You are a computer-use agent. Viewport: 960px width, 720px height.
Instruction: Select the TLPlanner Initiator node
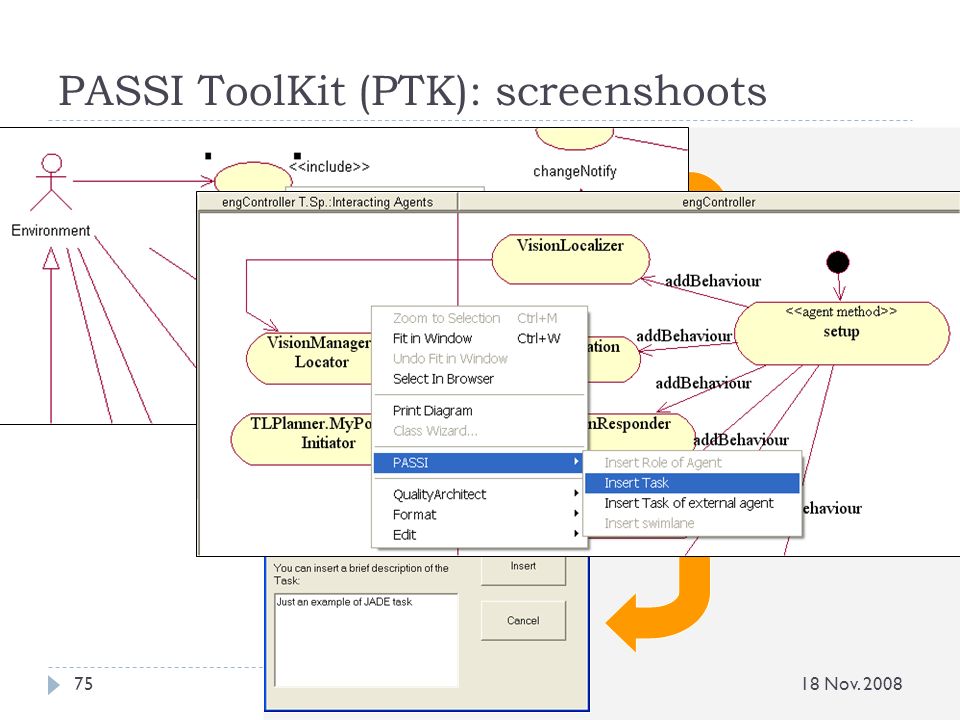click(x=302, y=439)
